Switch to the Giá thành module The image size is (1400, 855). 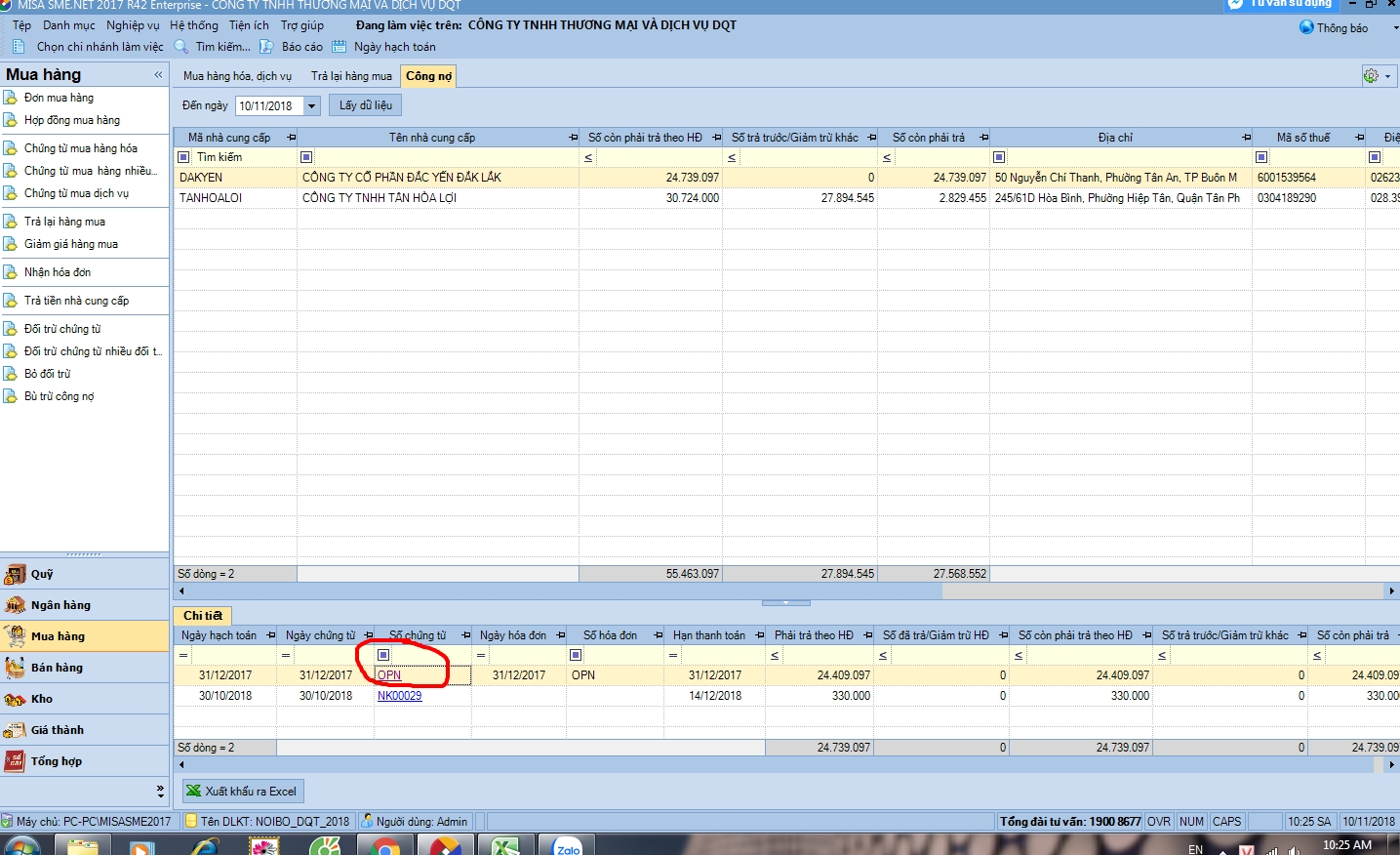click(x=85, y=730)
